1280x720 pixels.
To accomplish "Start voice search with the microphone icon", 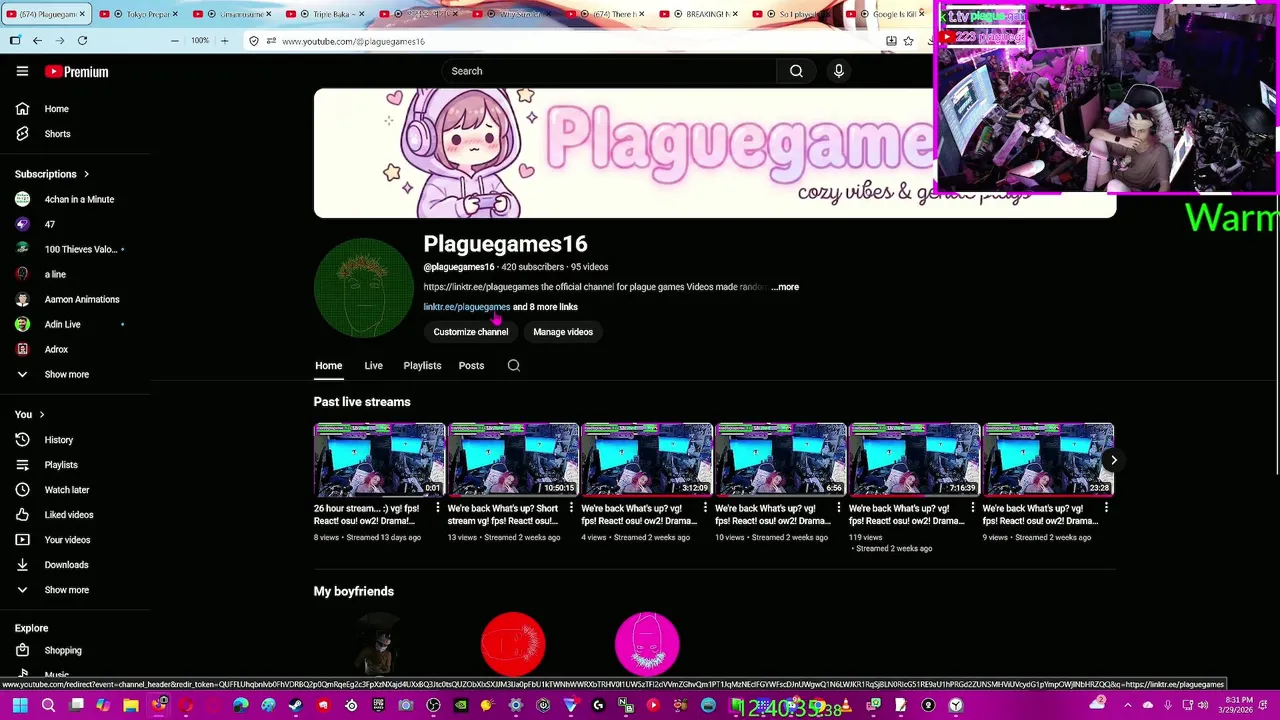I will (x=839, y=71).
